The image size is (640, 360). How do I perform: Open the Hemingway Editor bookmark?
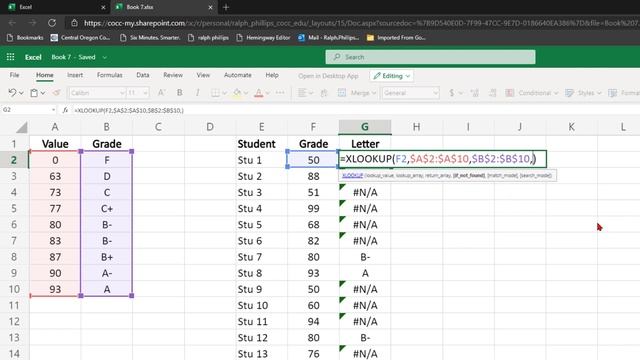263,38
